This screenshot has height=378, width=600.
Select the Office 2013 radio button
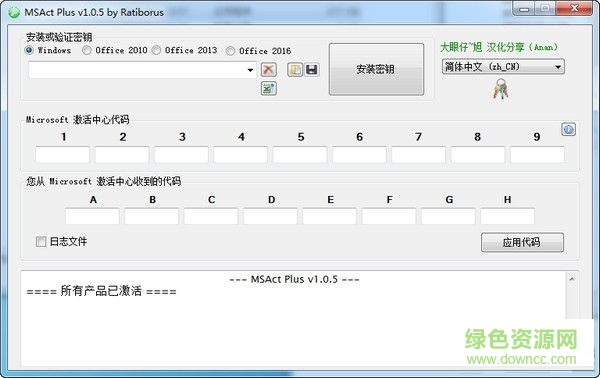[x=156, y=50]
